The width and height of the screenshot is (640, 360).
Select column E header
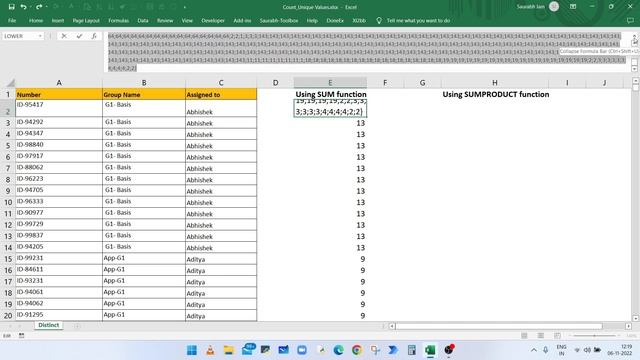pos(330,83)
